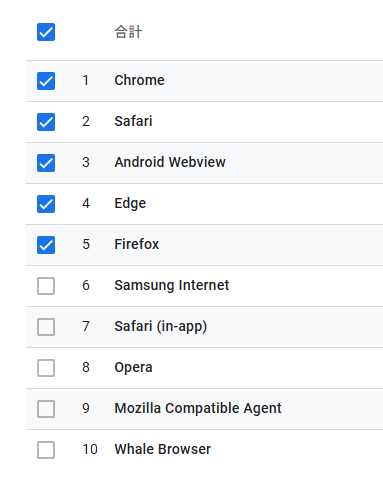
Task: Uncheck the Chrome row checkbox
Action: 46,81
